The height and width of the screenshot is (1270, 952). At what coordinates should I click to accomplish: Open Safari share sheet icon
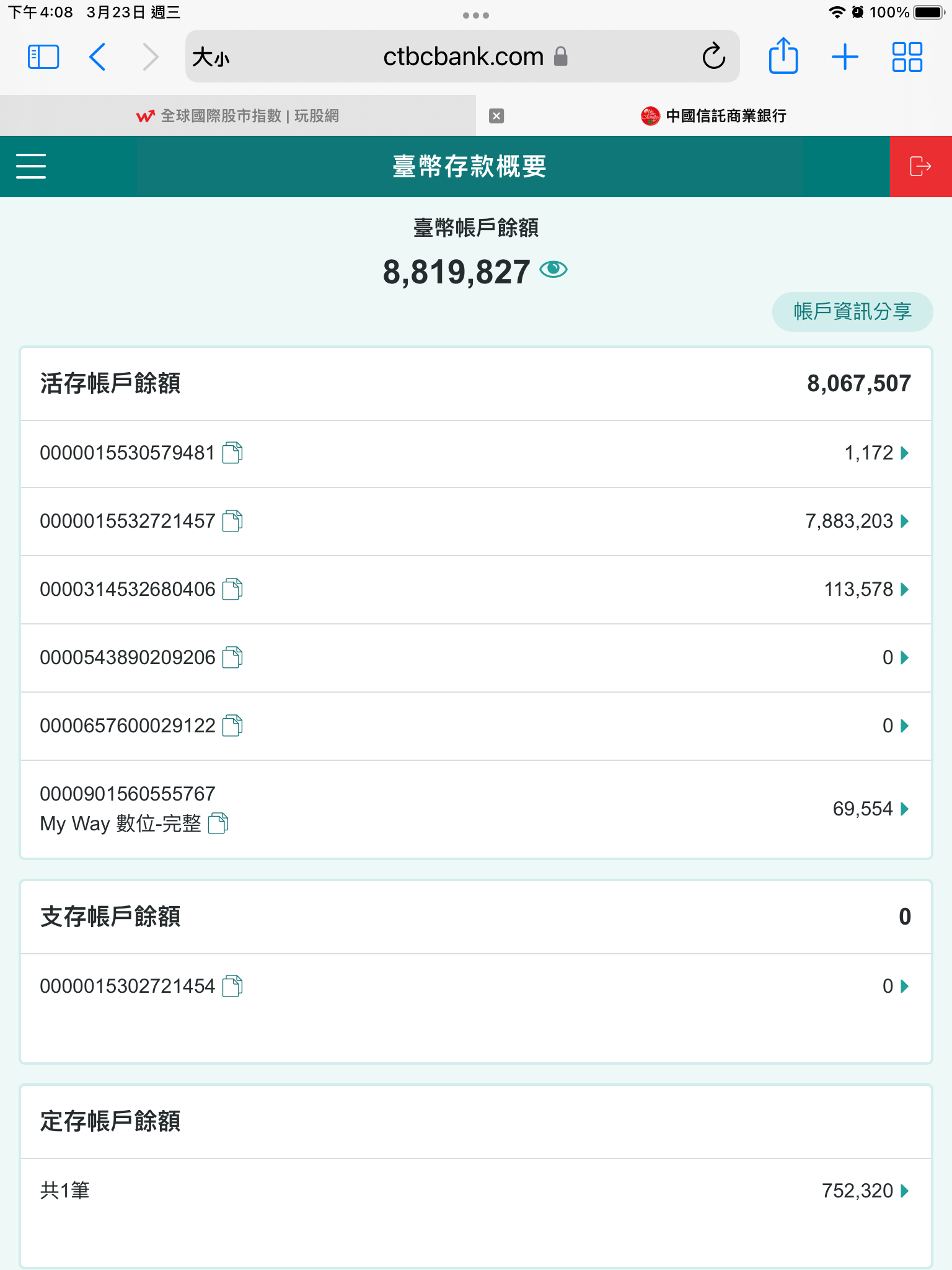tap(783, 57)
